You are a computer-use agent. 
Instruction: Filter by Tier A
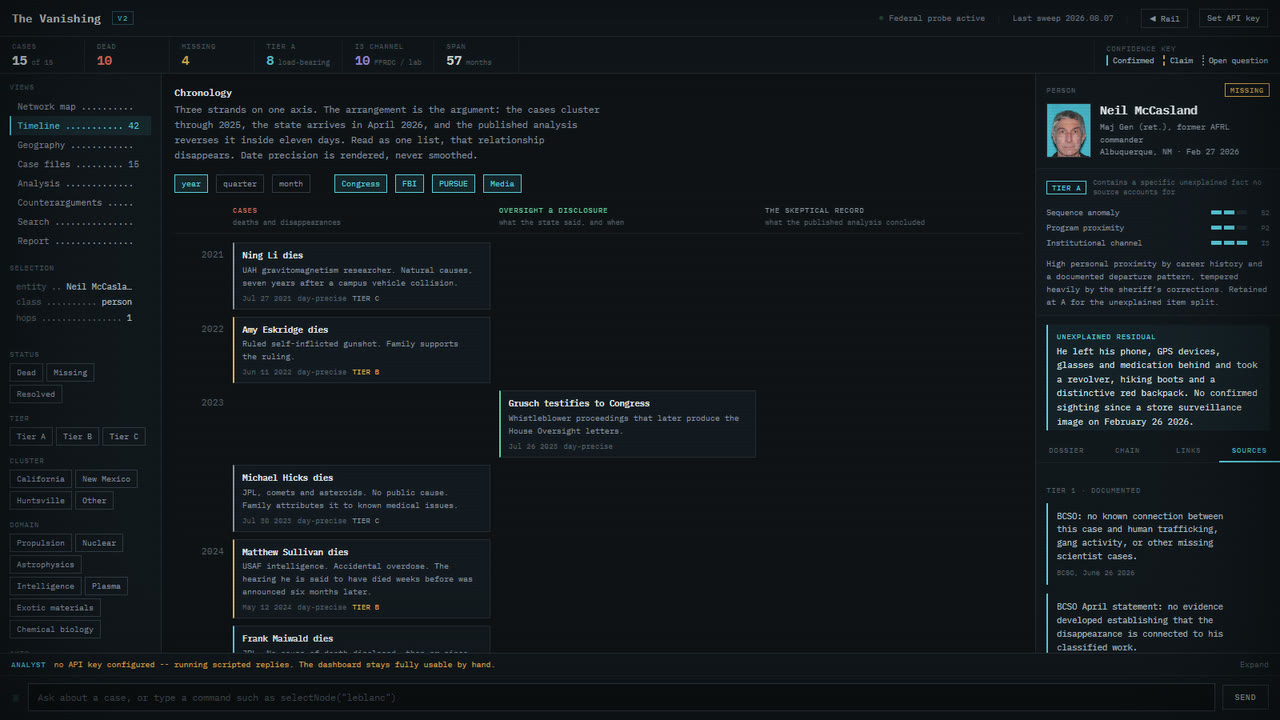coord(32,437)
